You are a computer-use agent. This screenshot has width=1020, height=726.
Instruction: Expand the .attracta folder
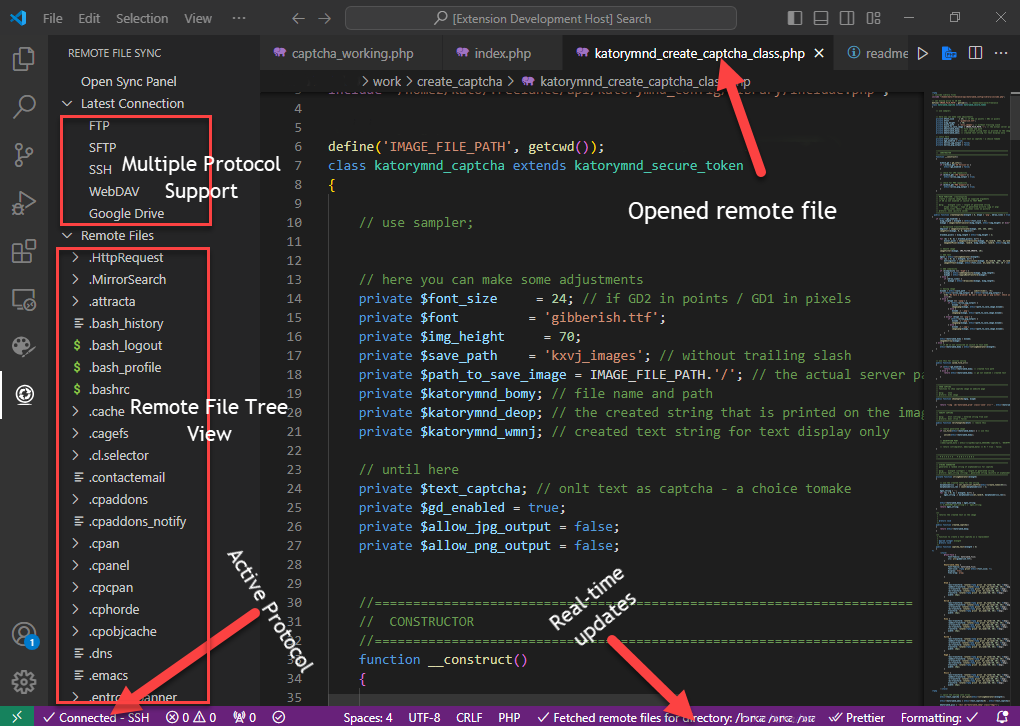(x=75, y=302)
